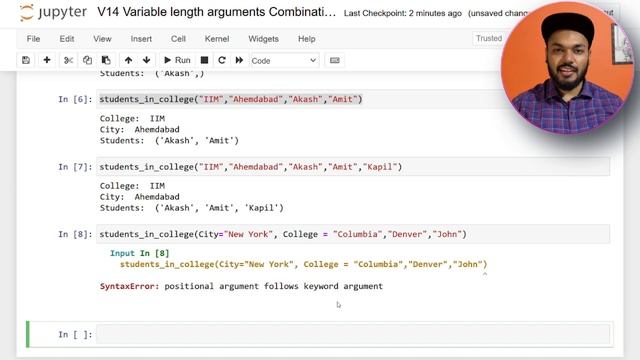Click the 'Input In [8]' traceback line

pos(139,253)
